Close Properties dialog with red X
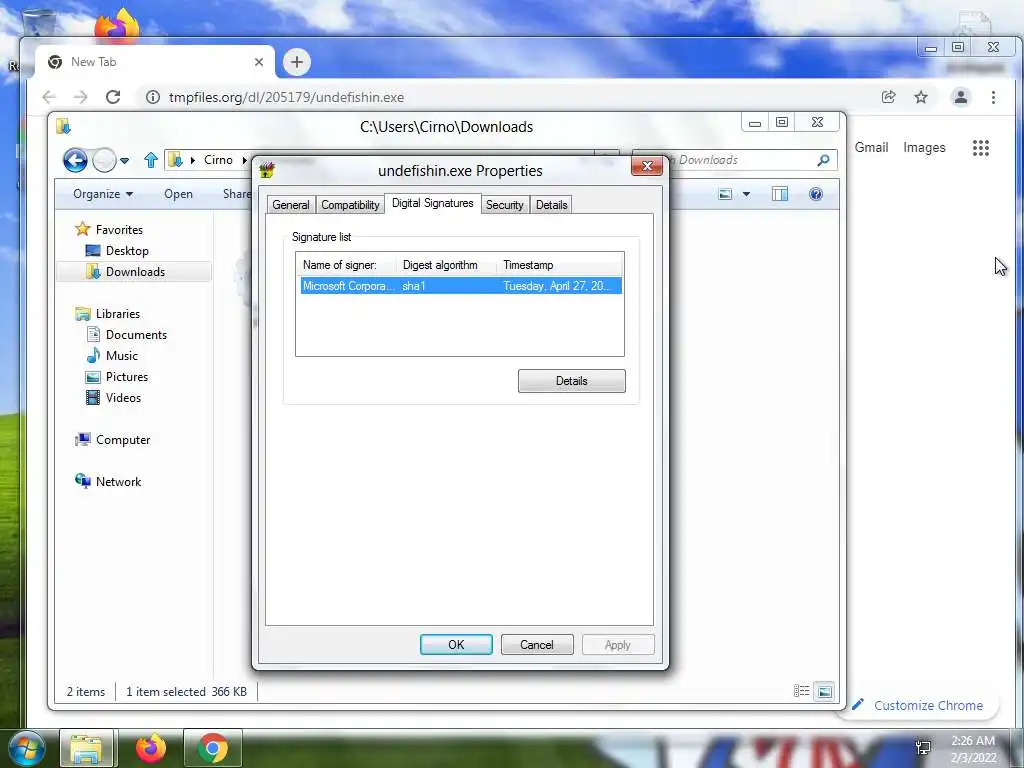Screen dimensions: 1024x768 pos(647,166)
